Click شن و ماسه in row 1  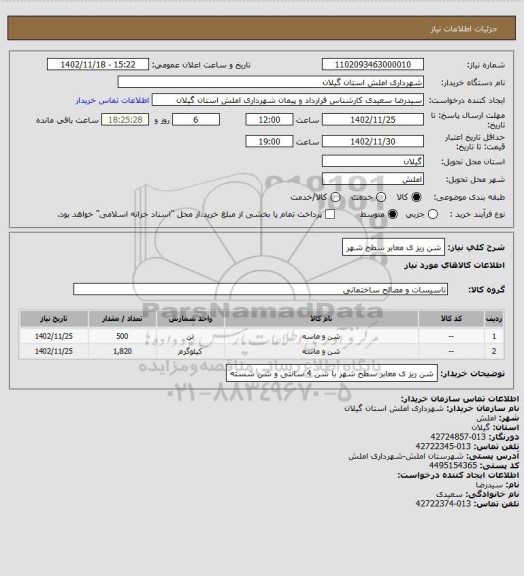click(x=321, y=336)
